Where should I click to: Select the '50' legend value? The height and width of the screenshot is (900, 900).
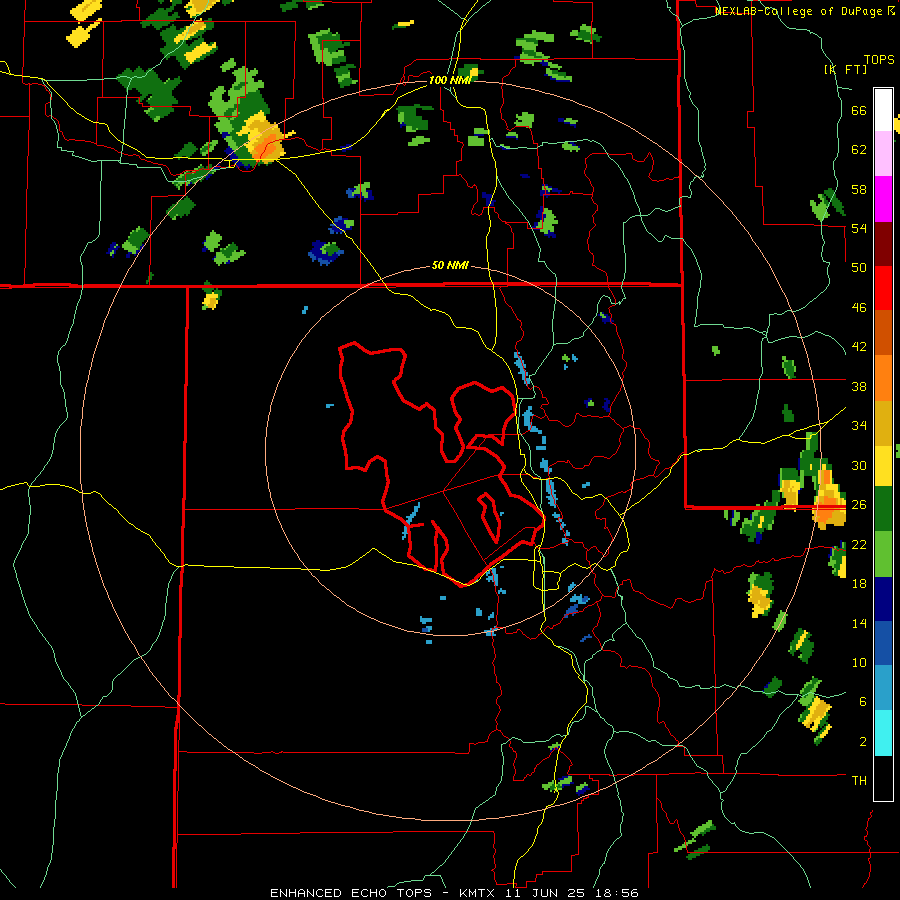click(x=859, y=268)
